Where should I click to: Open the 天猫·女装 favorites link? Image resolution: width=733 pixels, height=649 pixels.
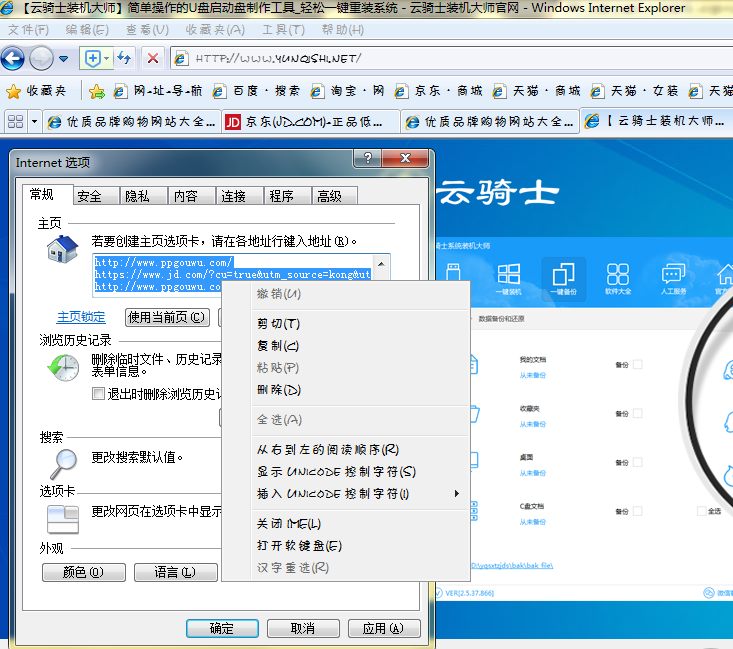(x=635, y=91)
